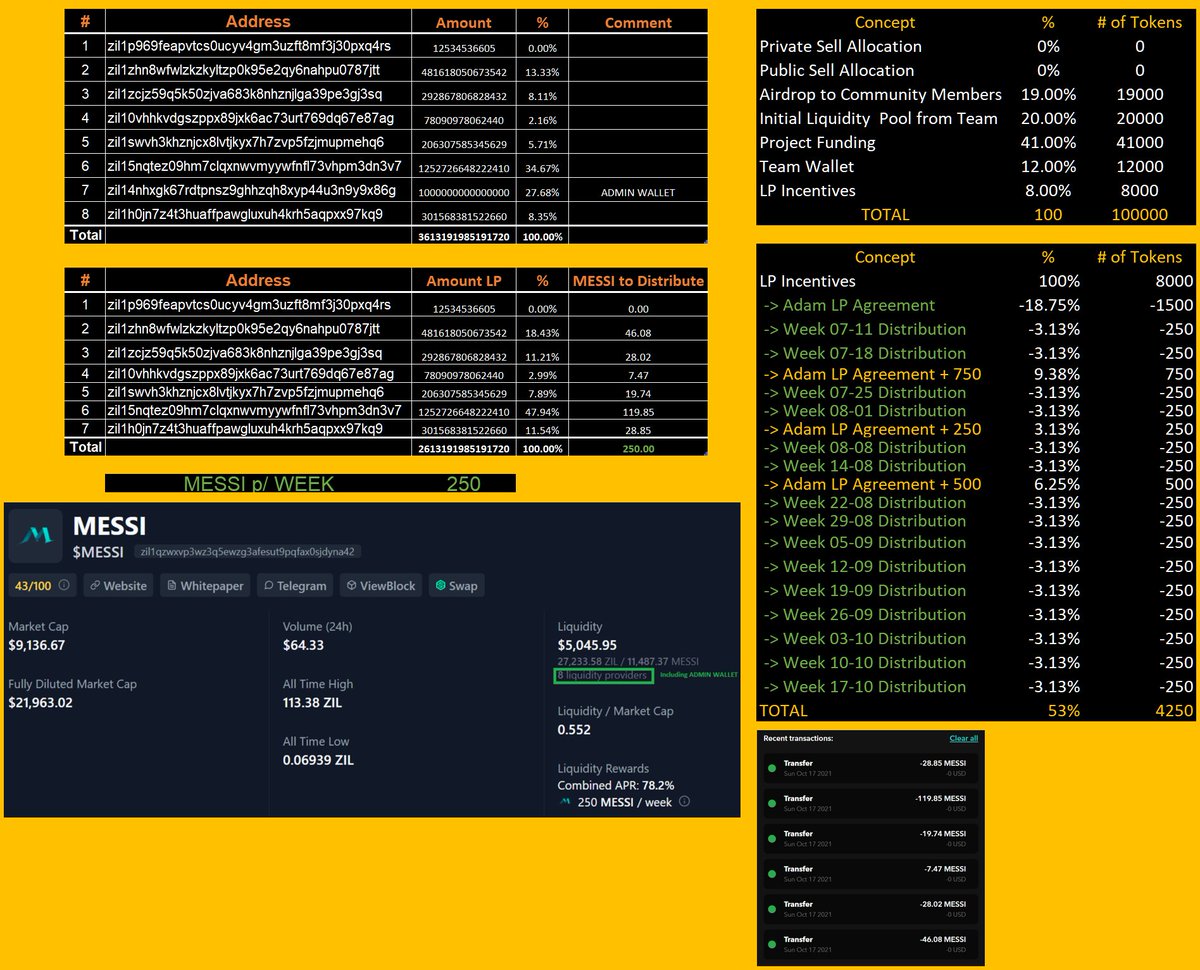Click the MESSI p/ WEEK 250 banner
This screenshot has width=1200, height=970.
[310, 483]
